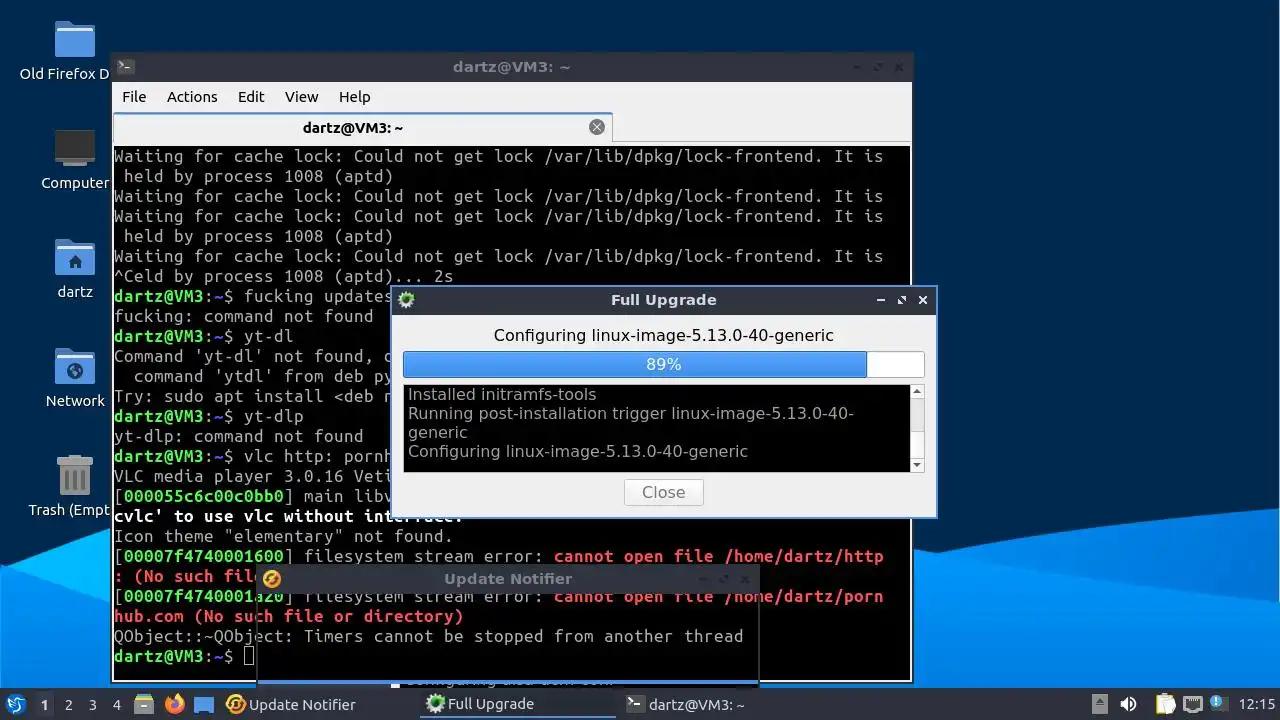The height and width of the screenshot is (720, 1280).
Task: Select the Trash desktop icon
Action: tap(74, 486)
